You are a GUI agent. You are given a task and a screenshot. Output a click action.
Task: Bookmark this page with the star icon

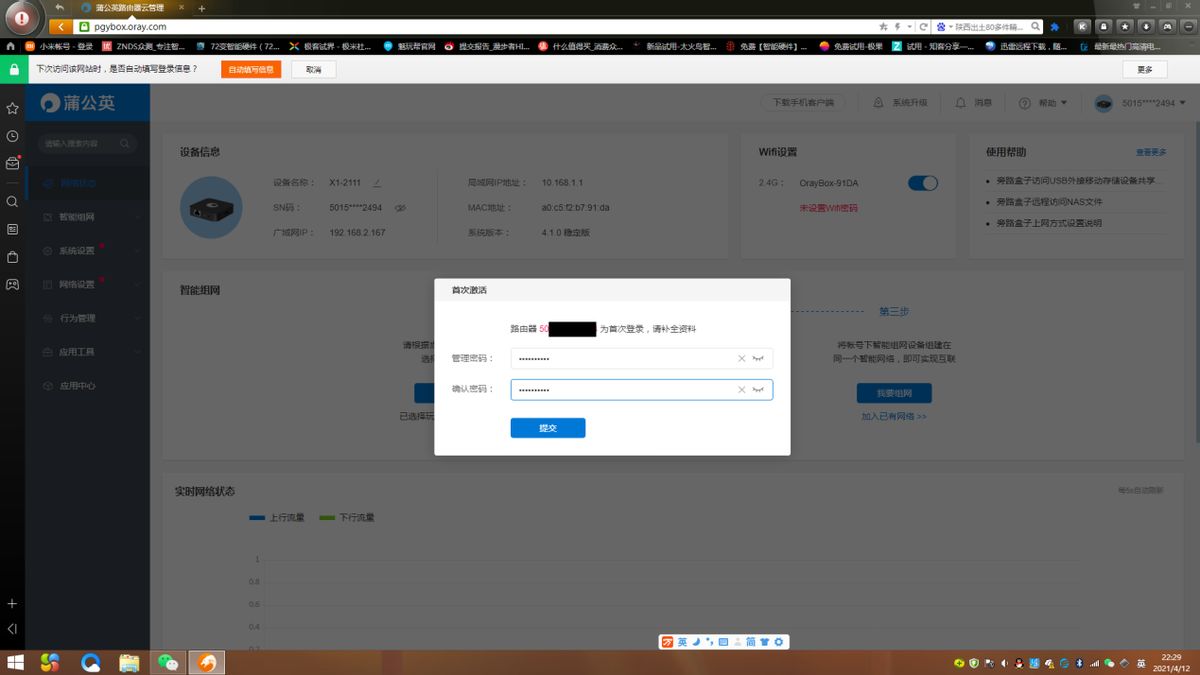[883, 27]
